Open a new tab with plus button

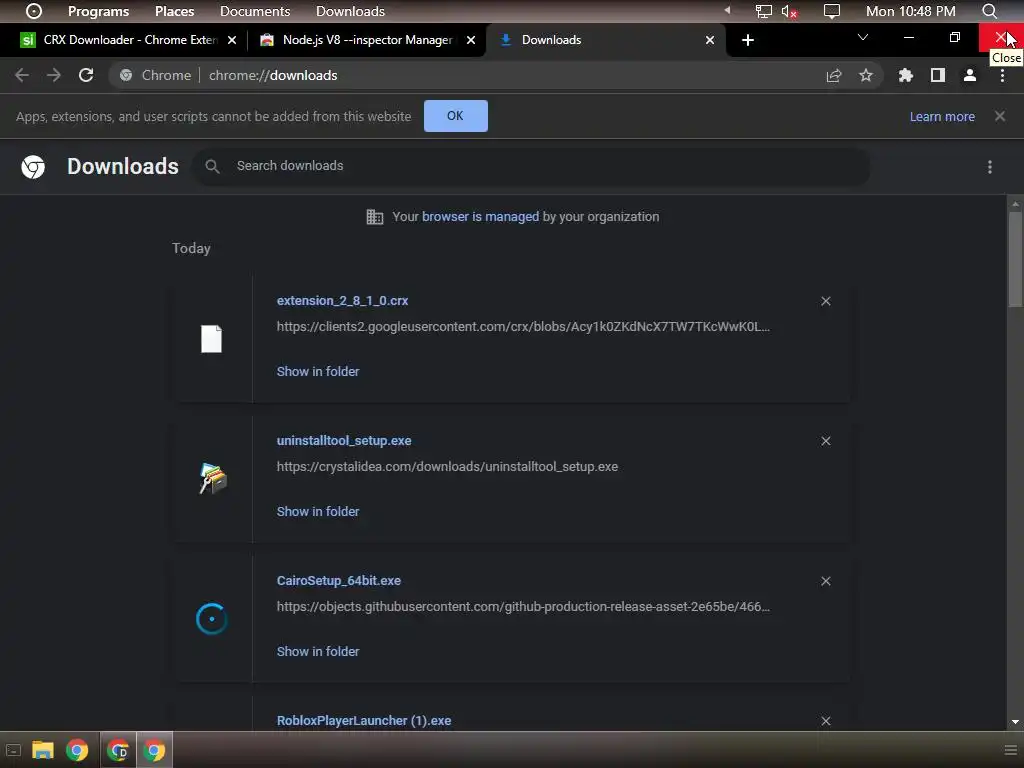coord(748,40)
